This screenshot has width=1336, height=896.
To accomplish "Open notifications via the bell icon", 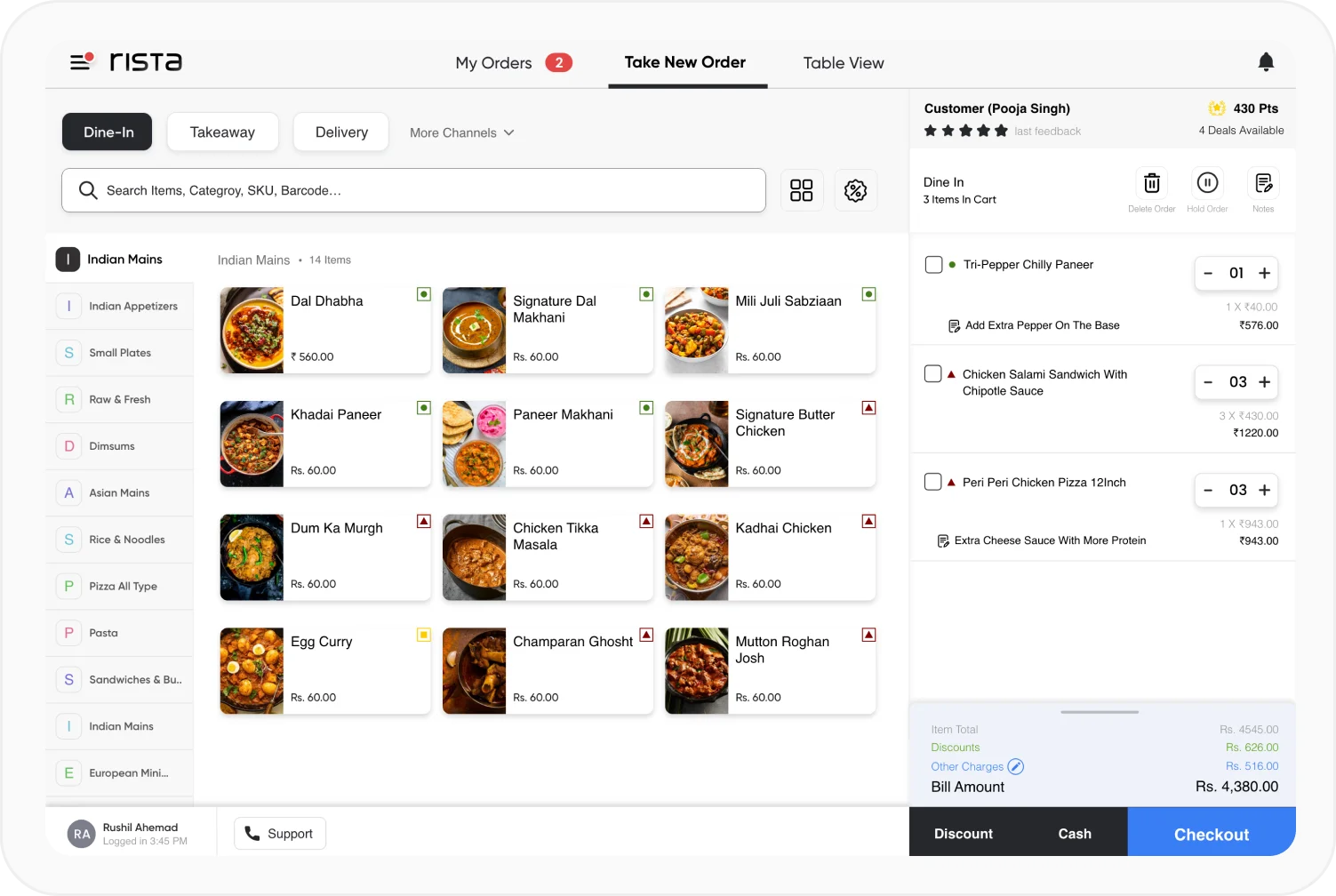I will 1266,61.
